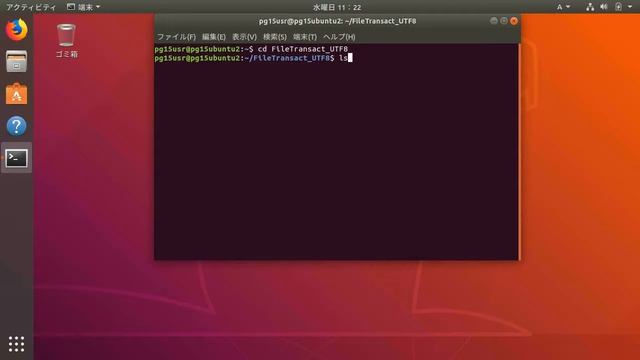Open the 端末 application menu in top bar
The height and width of the screenshot is (360, 640).
(83, 7)
